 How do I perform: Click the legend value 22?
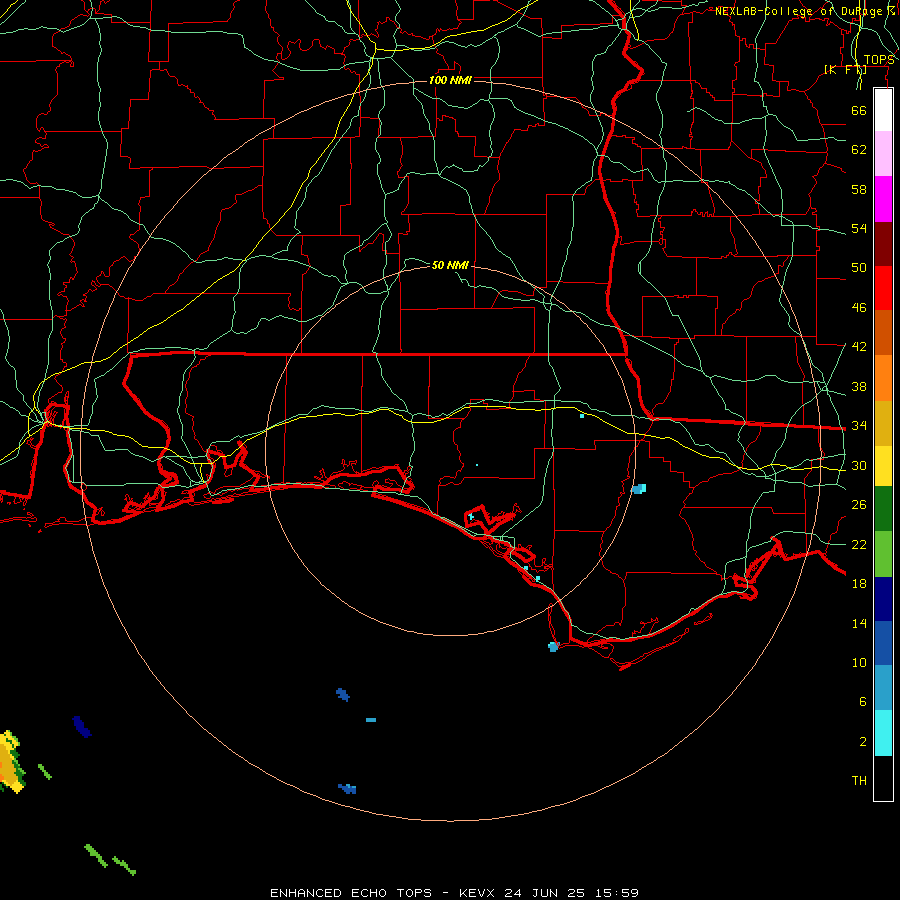(859, 544)
